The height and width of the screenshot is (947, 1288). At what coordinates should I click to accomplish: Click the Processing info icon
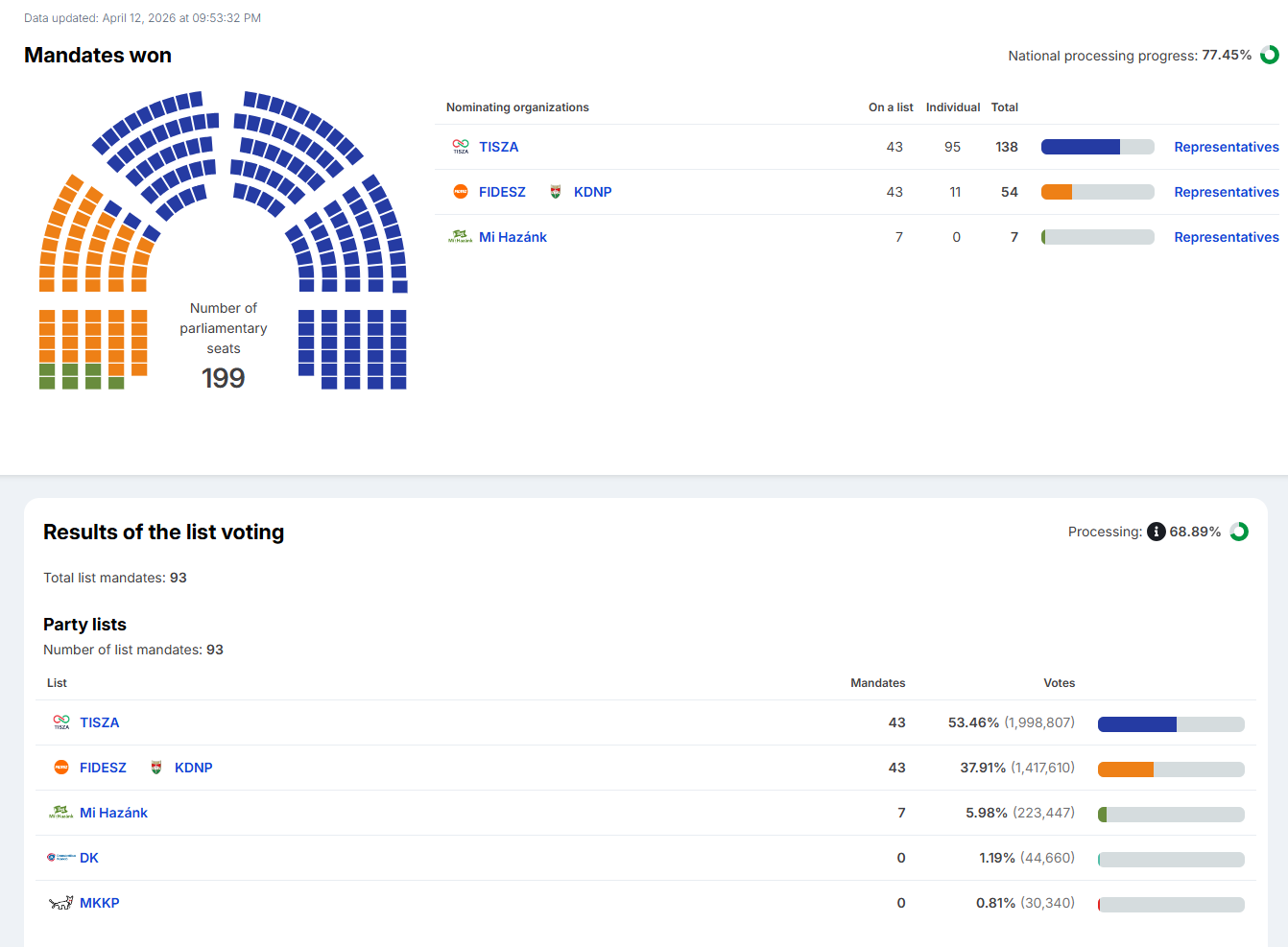tap(1156, 532)
